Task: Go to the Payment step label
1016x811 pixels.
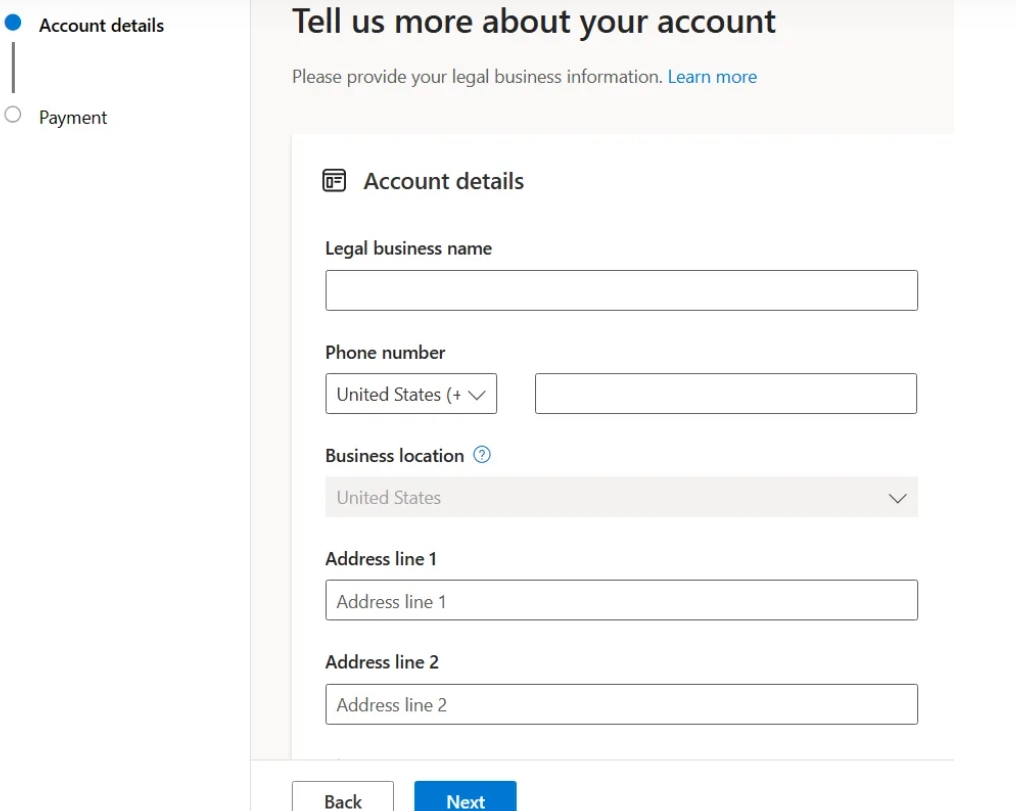Action: [x=73, y=117]
